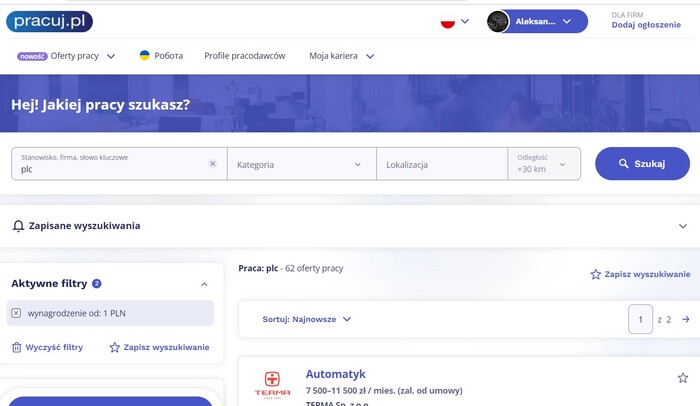Open Moja kariera menu

(333, 56)
